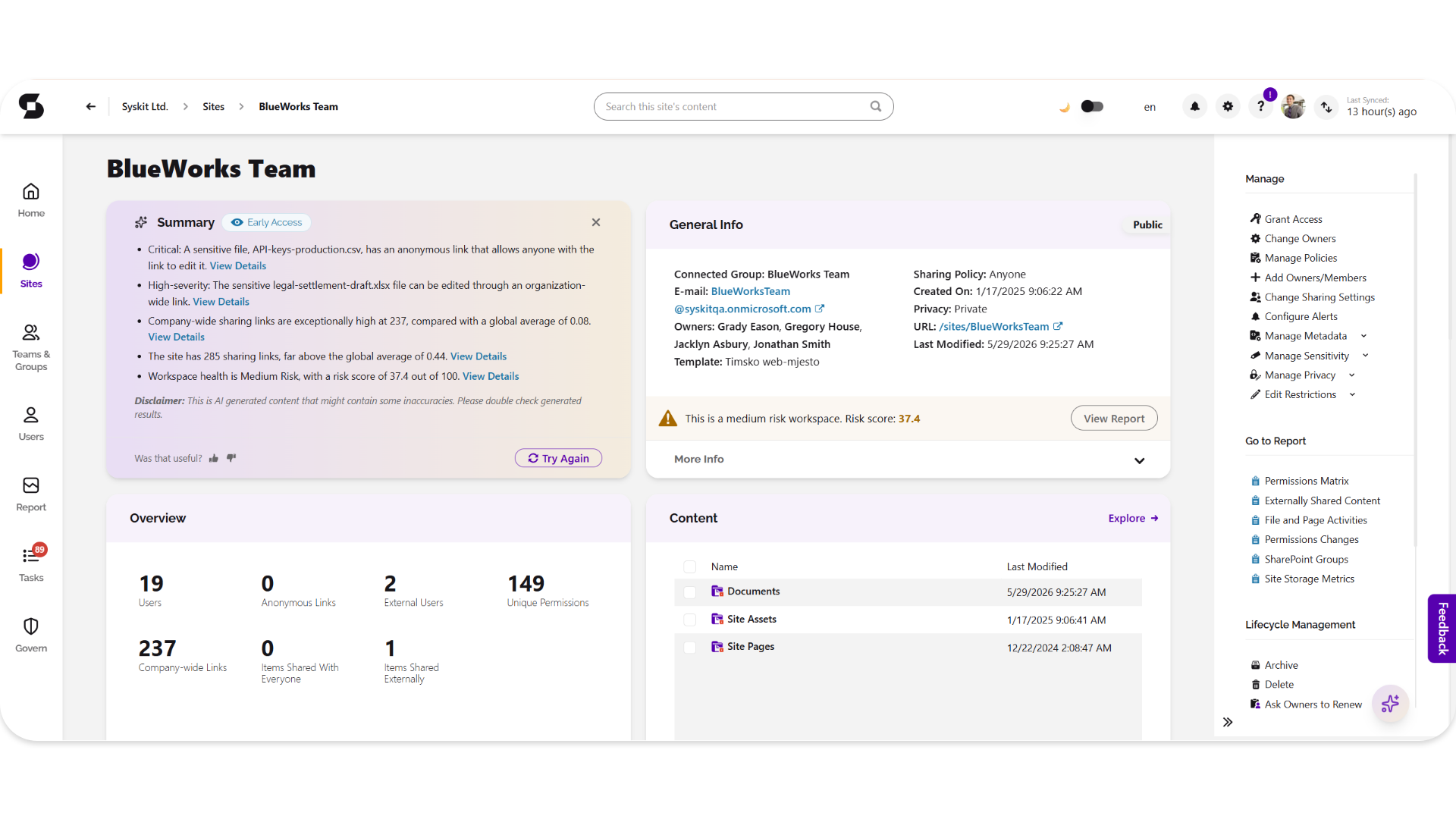
Task: Click Delete lifecycle action
Action: pos(1272,684)
